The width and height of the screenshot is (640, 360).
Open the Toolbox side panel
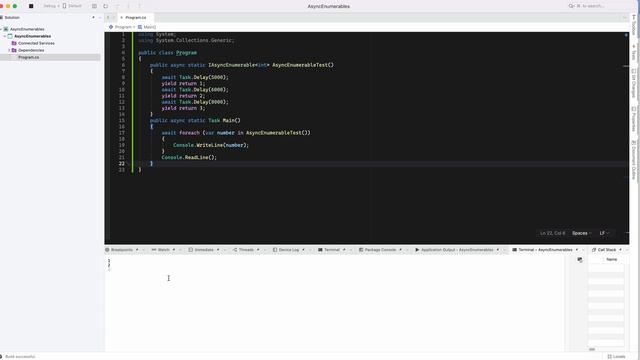tap(634, 25)
